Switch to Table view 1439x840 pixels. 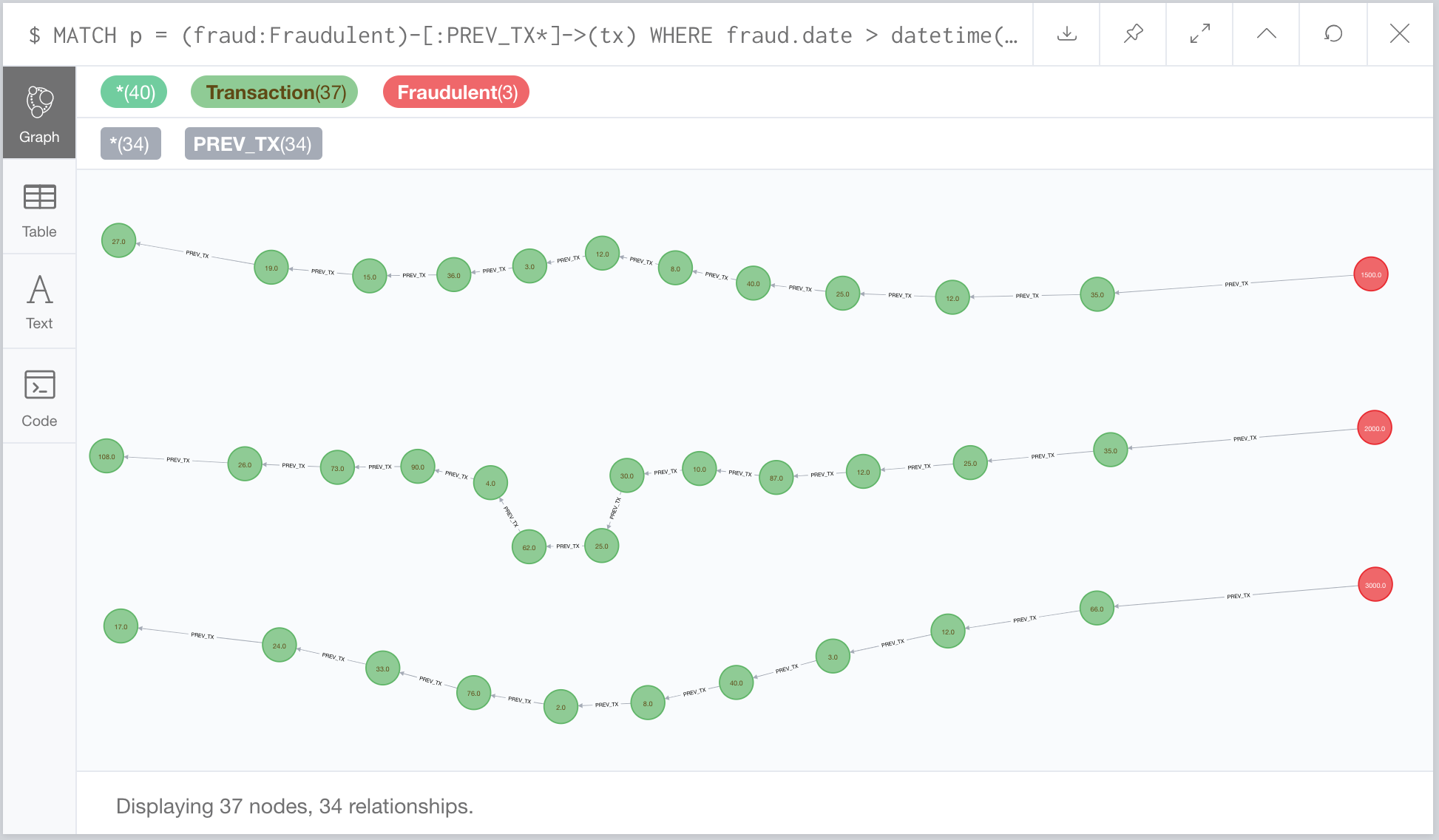39,211
